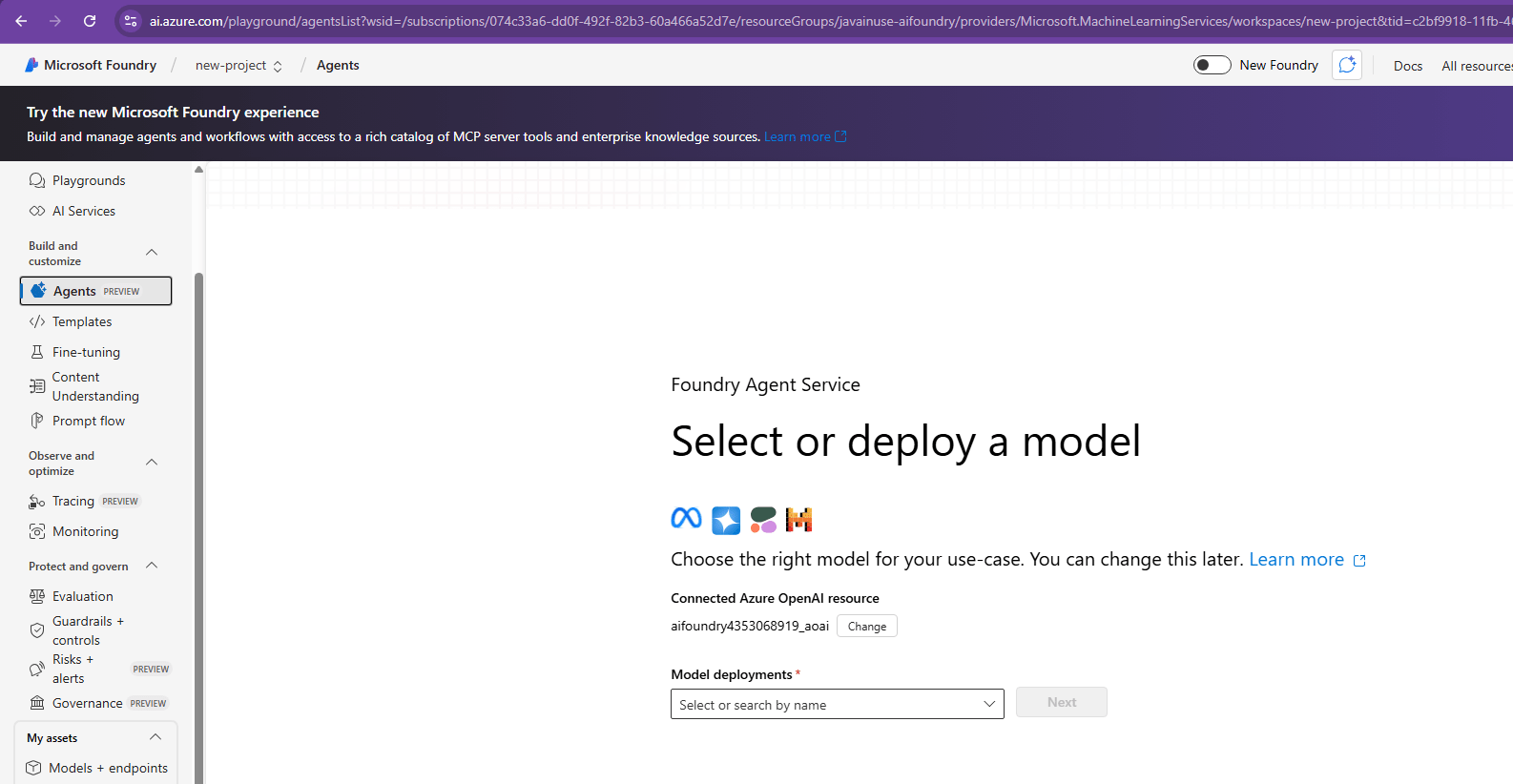Open the feedback chat icon button
Viewport: 1513px width, 784px height.
[1347, 65]
